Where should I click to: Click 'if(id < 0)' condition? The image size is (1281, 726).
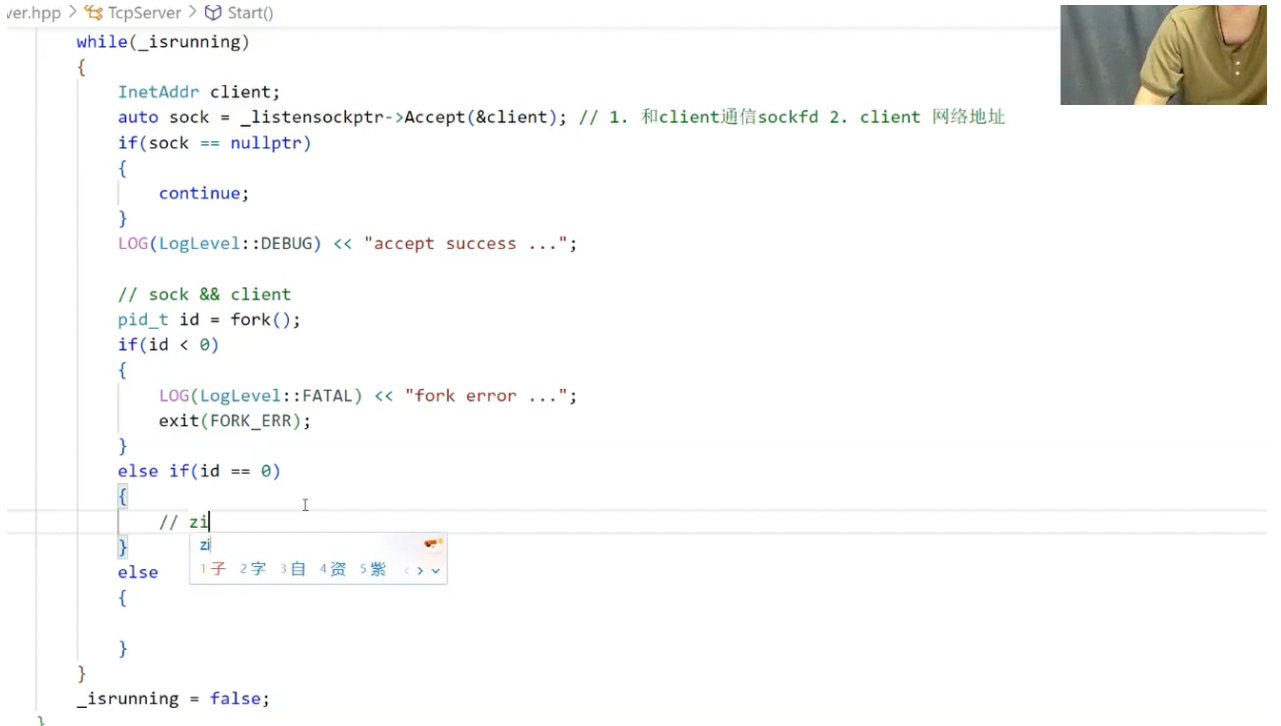[168, 345]
